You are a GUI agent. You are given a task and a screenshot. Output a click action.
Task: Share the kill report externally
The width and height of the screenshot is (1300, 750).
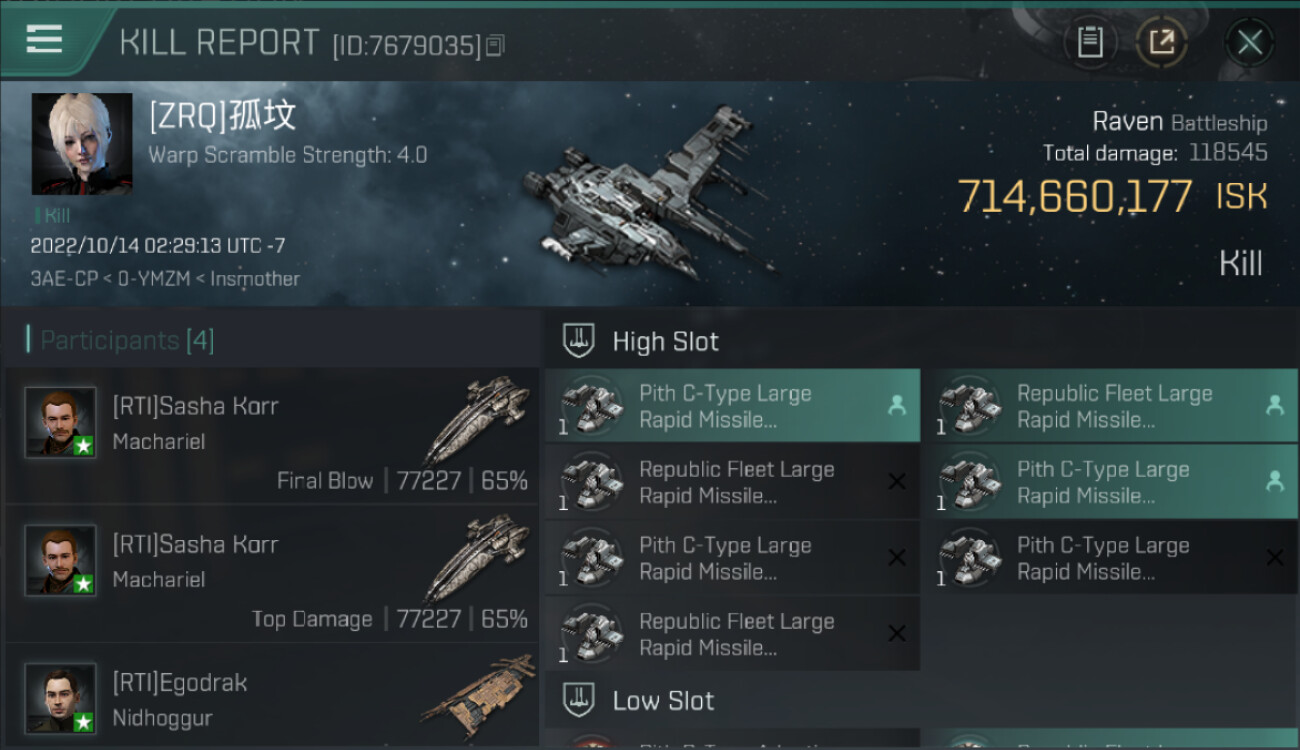(x=1162, y=42)
